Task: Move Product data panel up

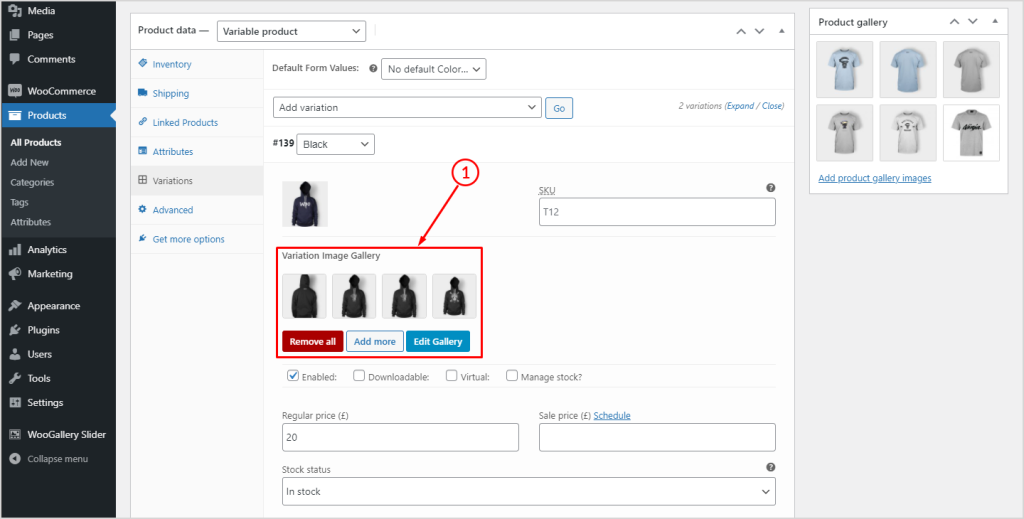Action: [x=741, y=31]
